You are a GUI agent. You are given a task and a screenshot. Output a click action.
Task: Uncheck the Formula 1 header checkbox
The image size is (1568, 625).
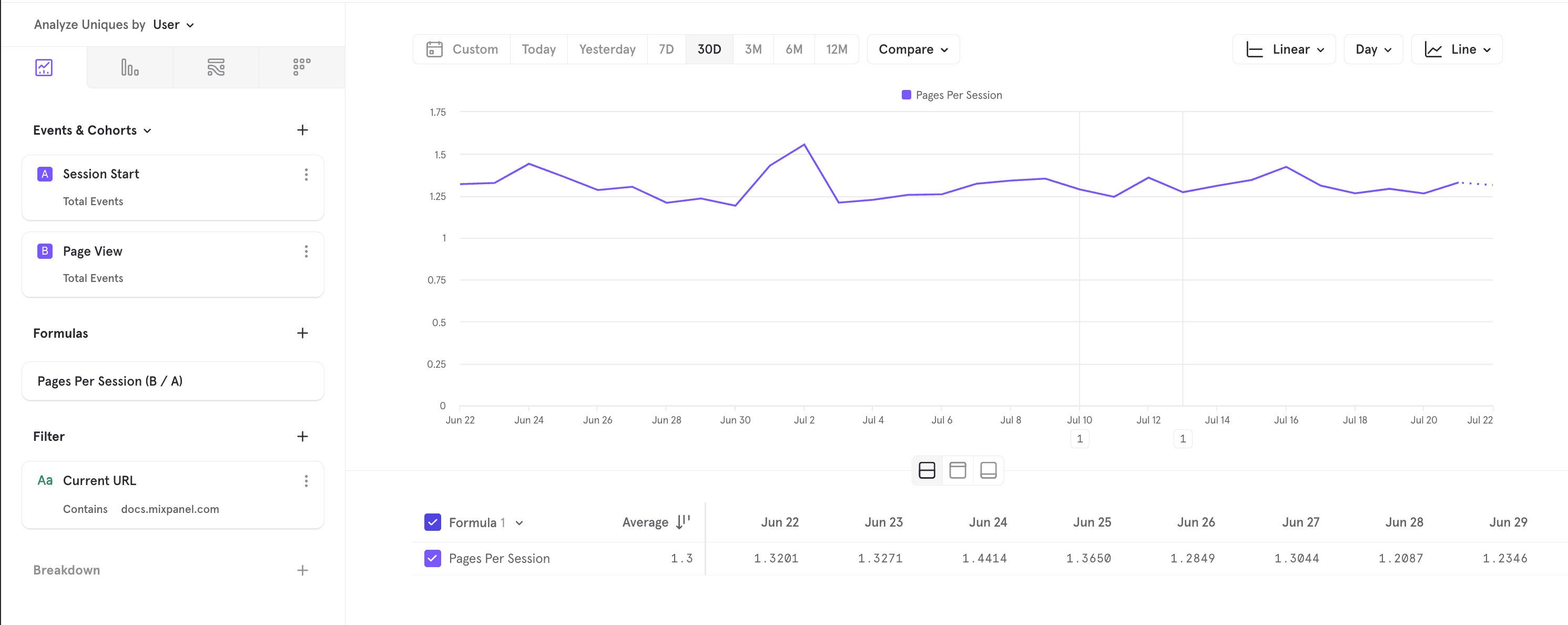[432, 522]
